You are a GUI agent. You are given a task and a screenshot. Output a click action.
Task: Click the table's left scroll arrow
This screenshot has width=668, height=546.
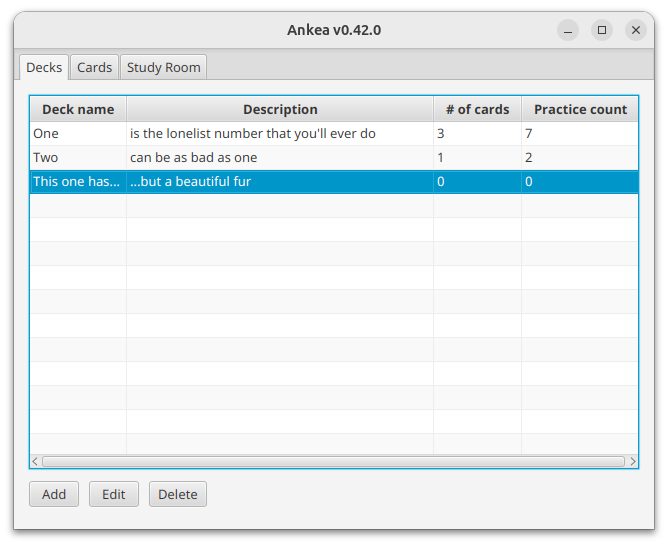click(x=35, y=462)
